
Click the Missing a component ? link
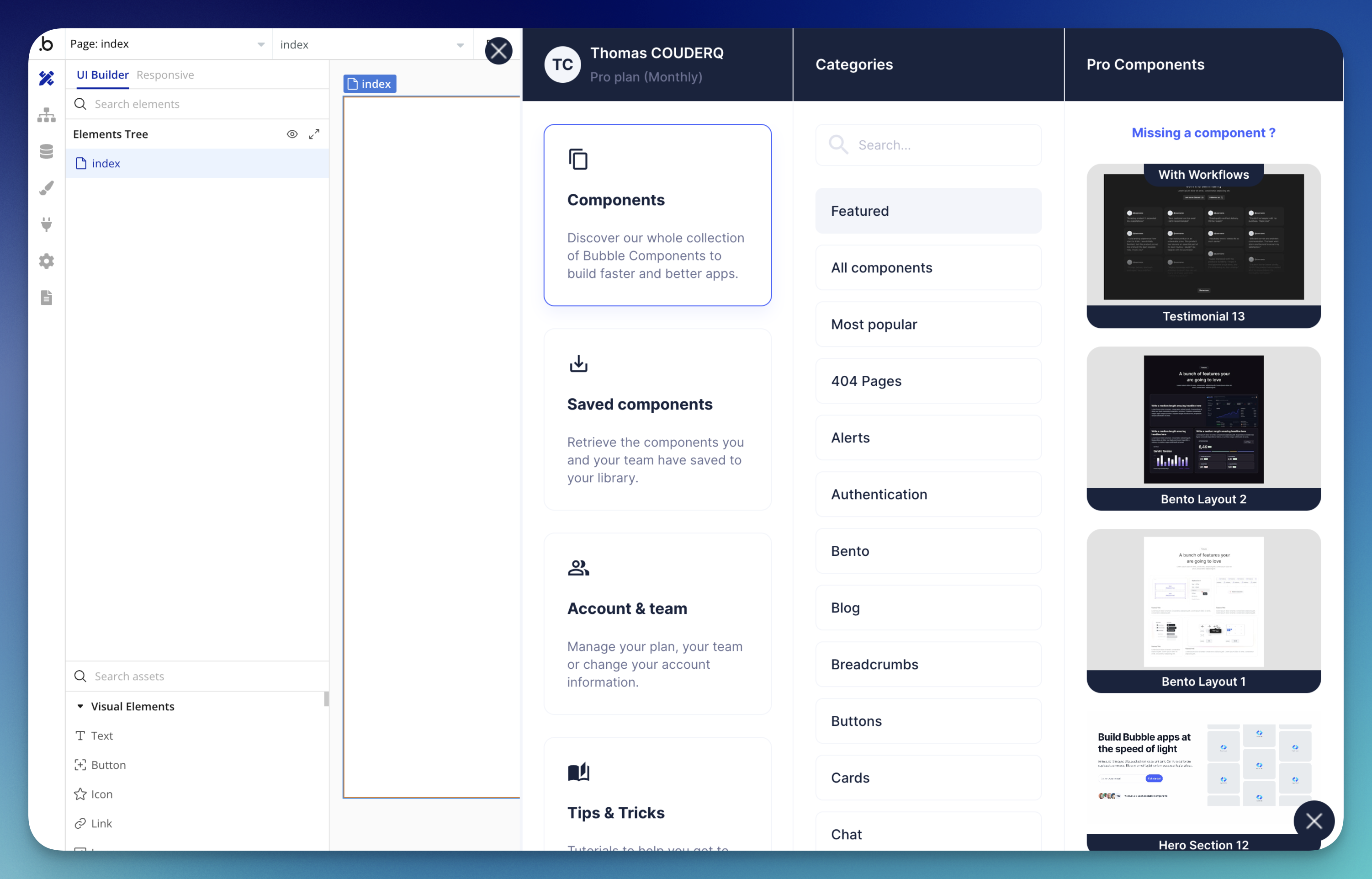pos(1203,133)
